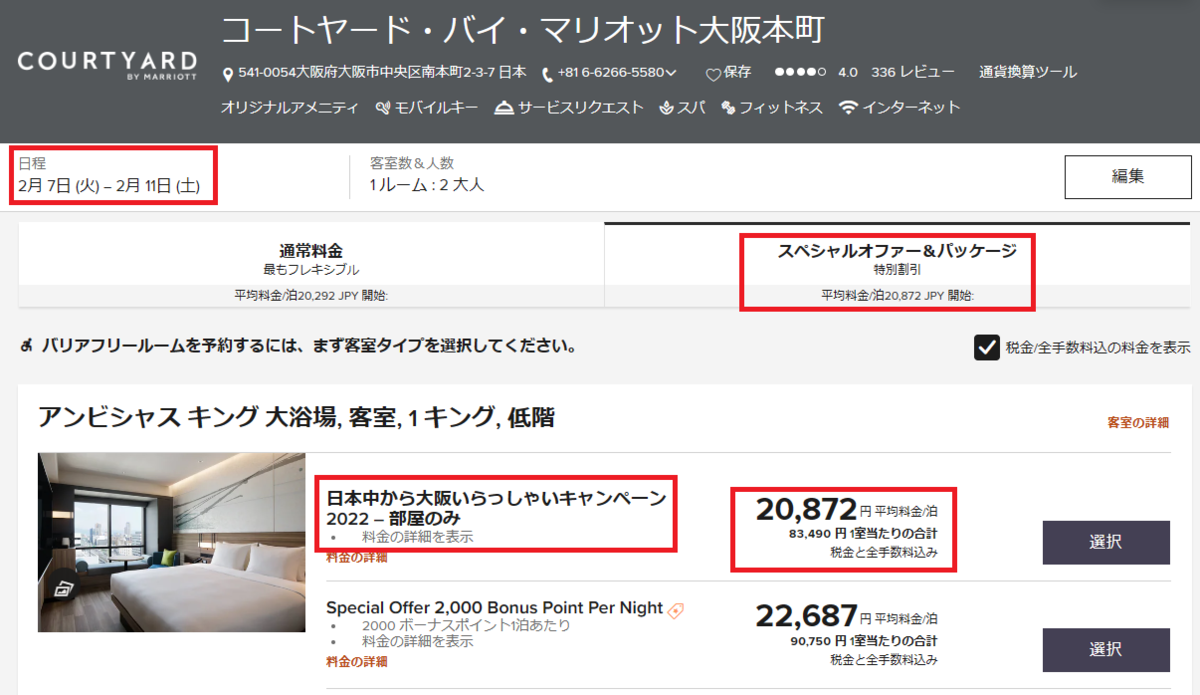Click the mobile key icon
The image size is (1200, 695).
point(384,107)
